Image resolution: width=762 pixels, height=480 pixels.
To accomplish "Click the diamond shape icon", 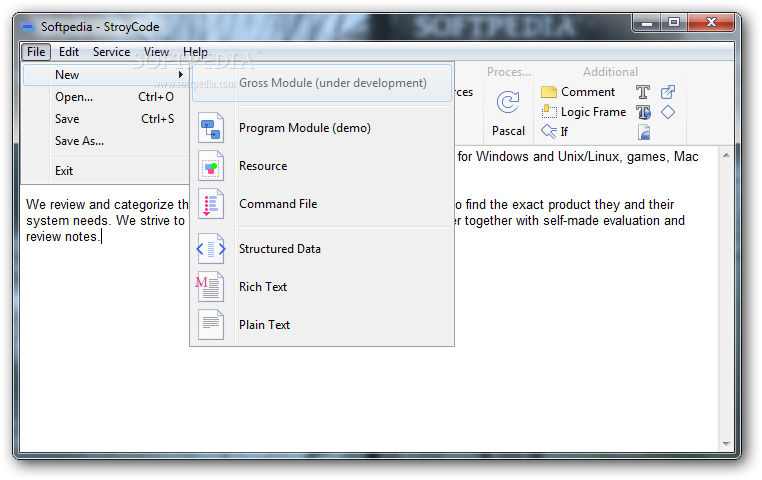I will tap(668, 112).
